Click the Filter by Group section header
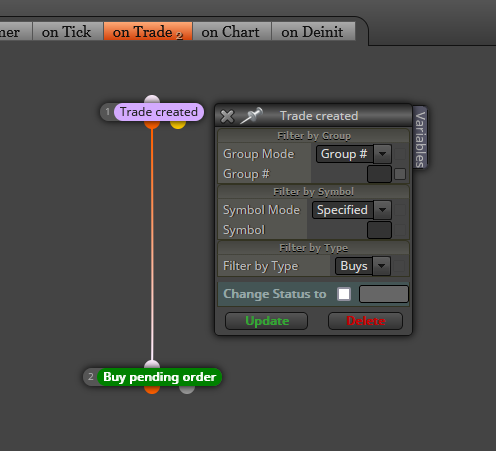 pyautogui.click(x=313, y=136)
